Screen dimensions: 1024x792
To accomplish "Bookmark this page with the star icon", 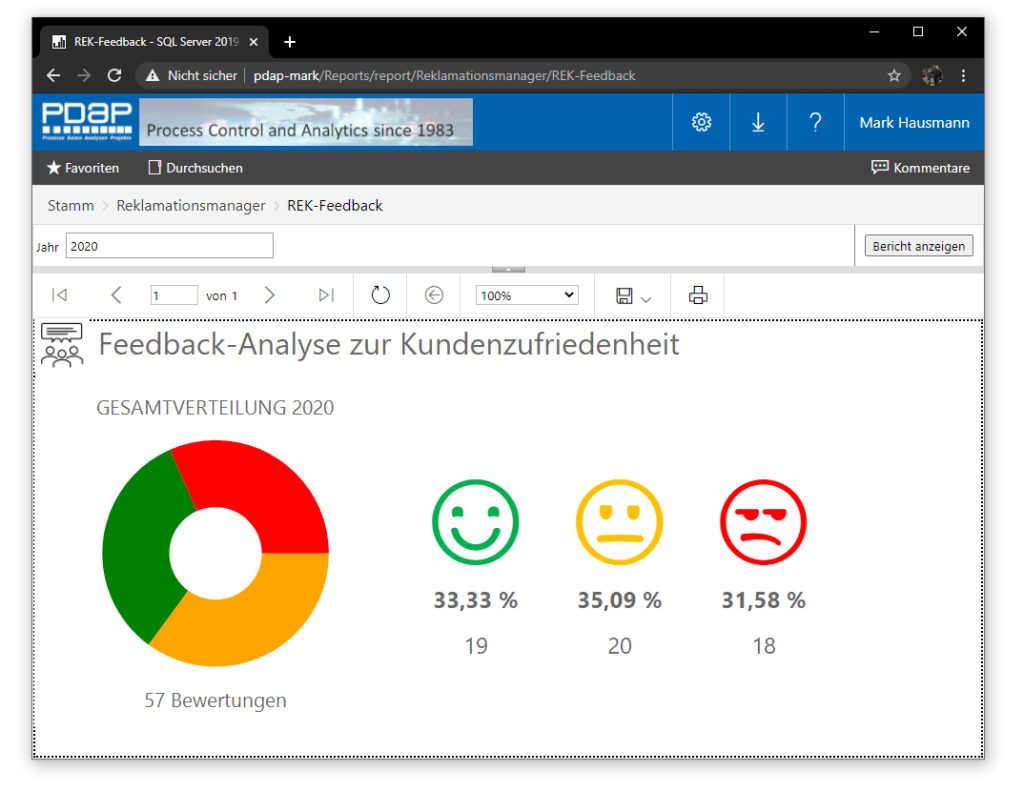I will [x=894, y=75].
